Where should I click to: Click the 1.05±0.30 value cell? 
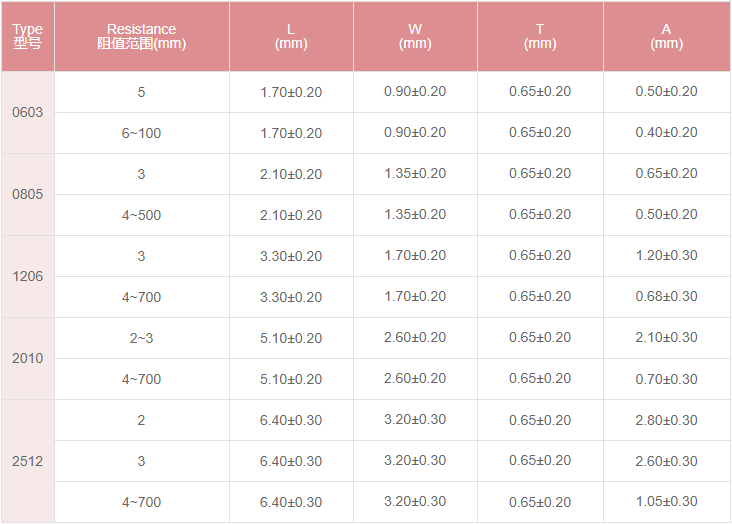[x=667, y=502]
